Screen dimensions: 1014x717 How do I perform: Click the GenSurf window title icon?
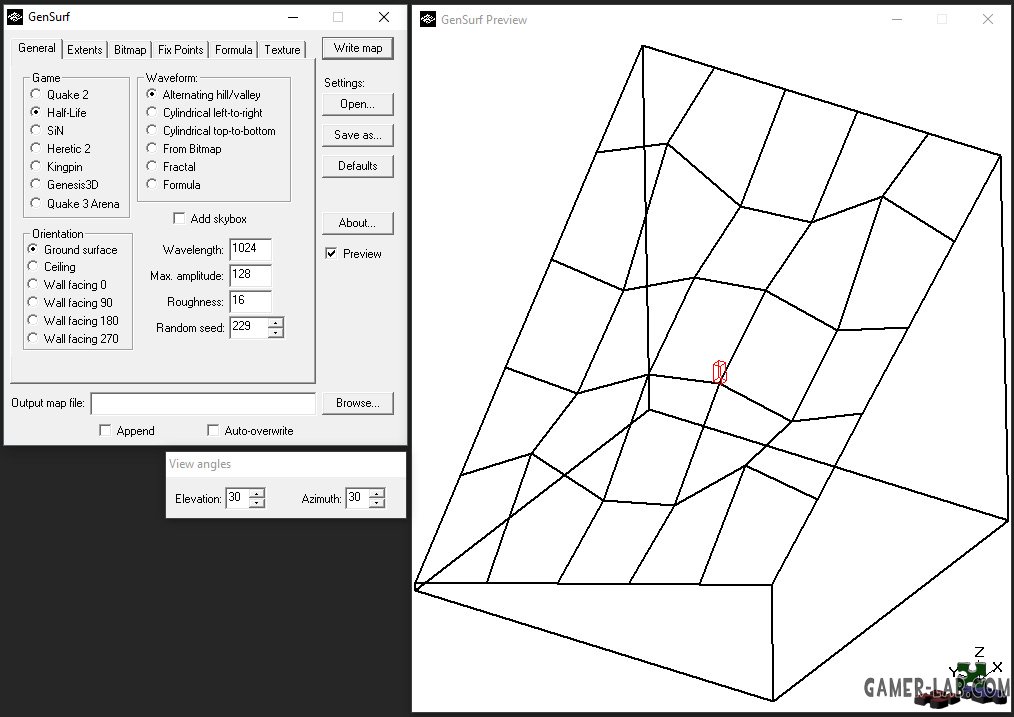[x=14, y=17]
